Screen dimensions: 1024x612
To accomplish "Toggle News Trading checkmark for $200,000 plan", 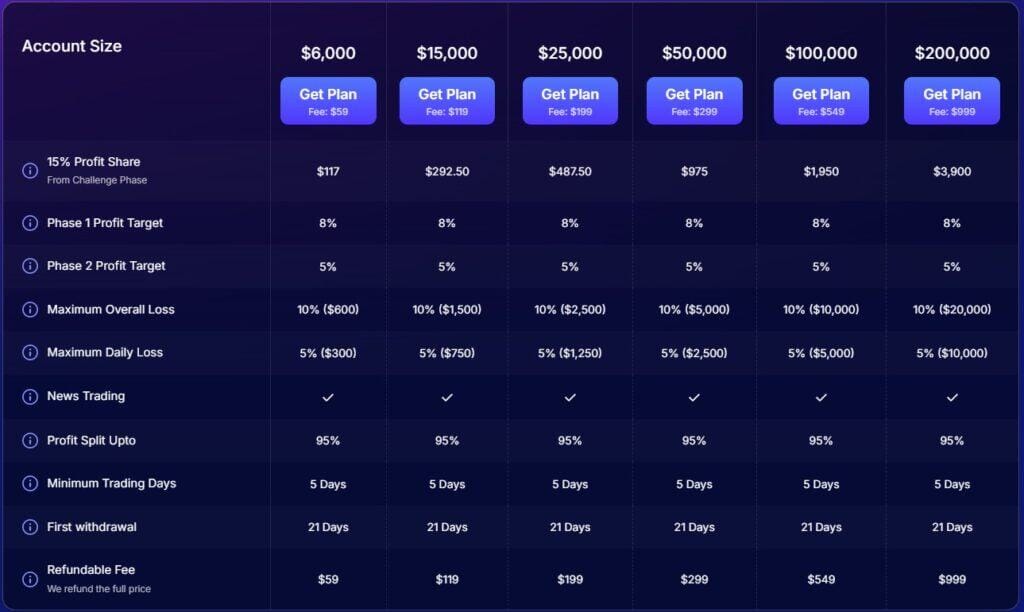I will [951, 397].
